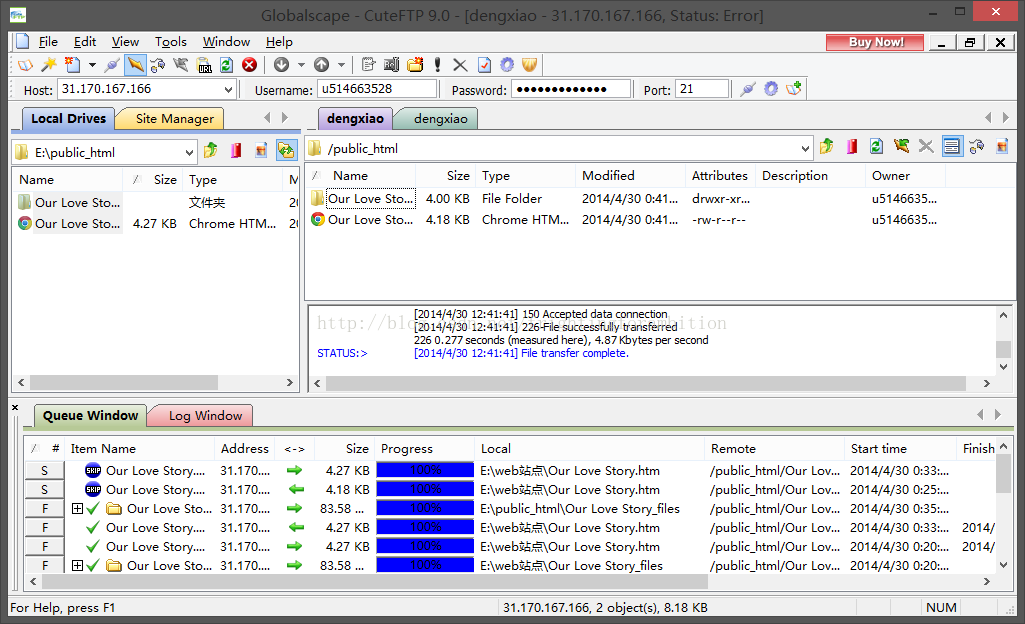Click the Buy Now! button

tap(875, 42)
